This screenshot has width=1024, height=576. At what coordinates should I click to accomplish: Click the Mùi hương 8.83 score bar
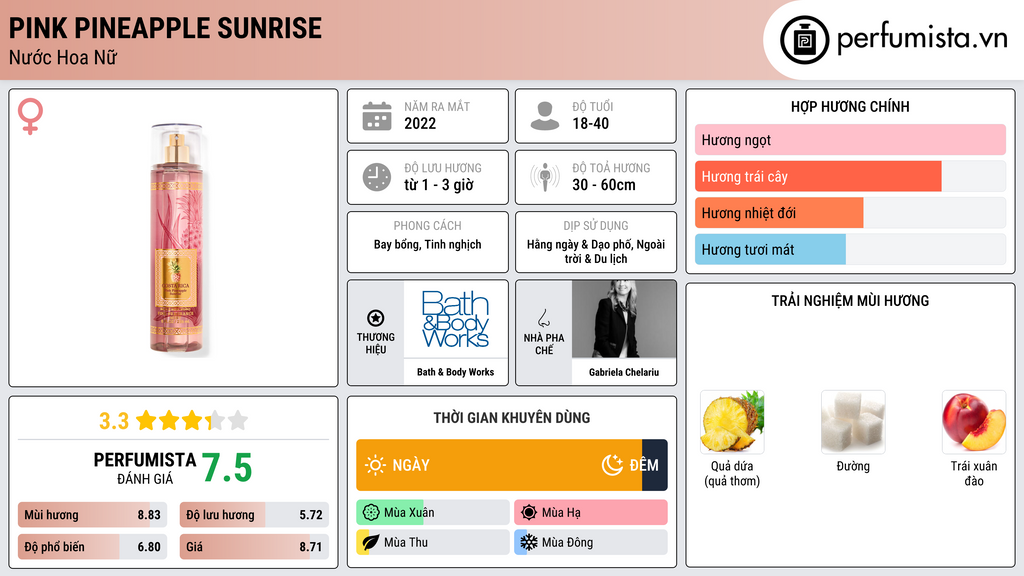pos(92,515)
